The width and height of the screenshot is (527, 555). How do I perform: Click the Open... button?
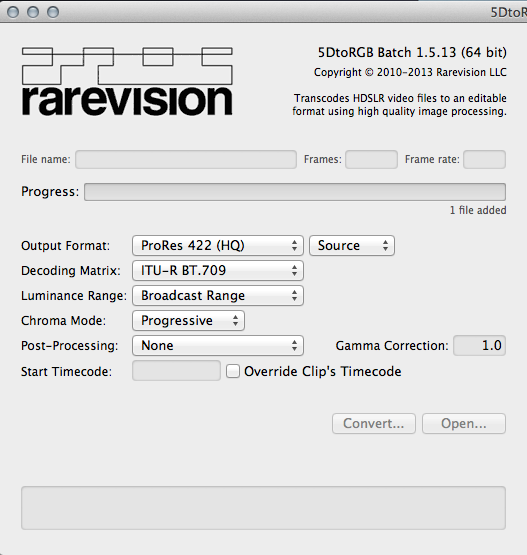tap(464, 423)
